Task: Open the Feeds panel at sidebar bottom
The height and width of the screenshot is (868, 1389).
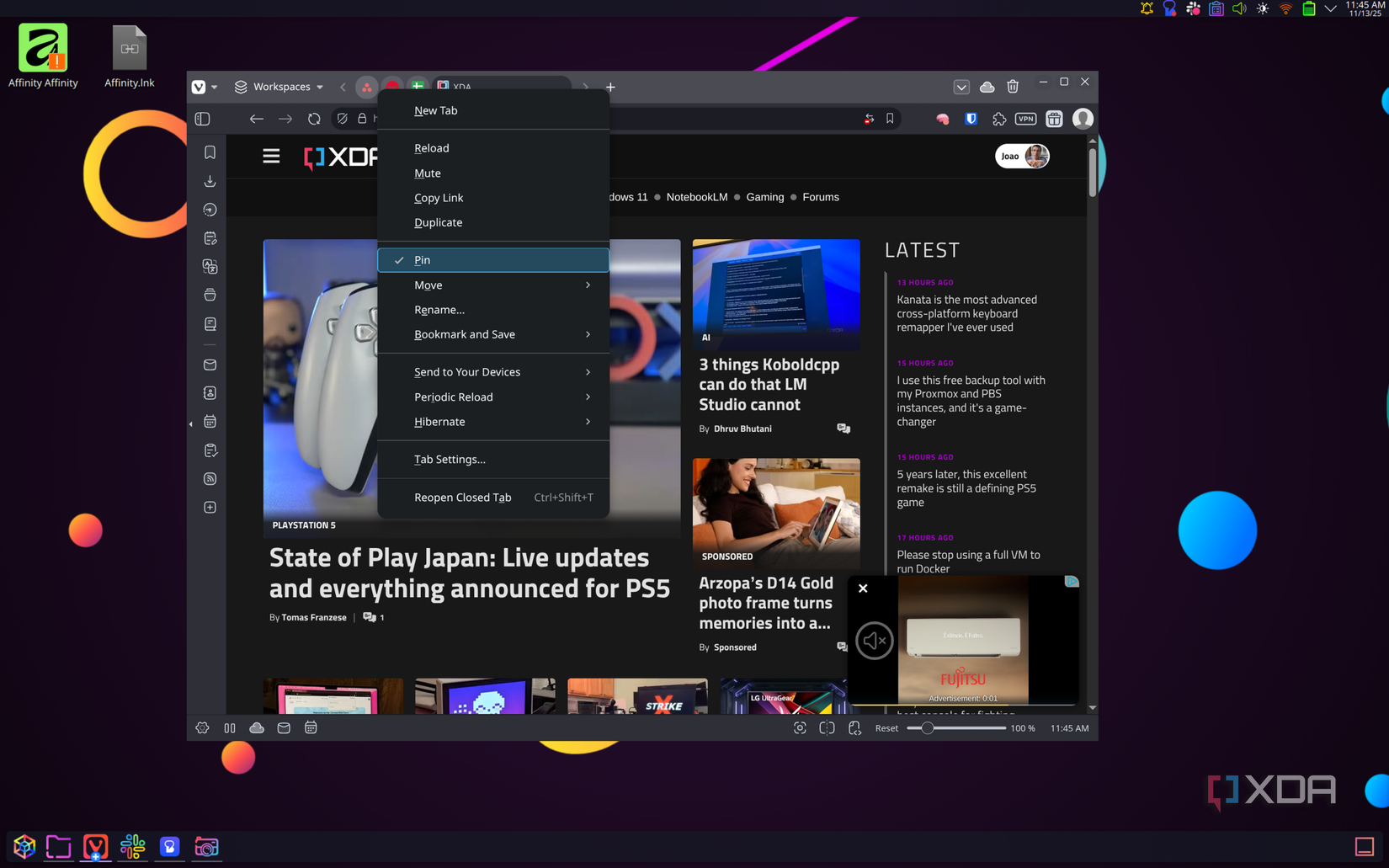Action: pos(210,478)
